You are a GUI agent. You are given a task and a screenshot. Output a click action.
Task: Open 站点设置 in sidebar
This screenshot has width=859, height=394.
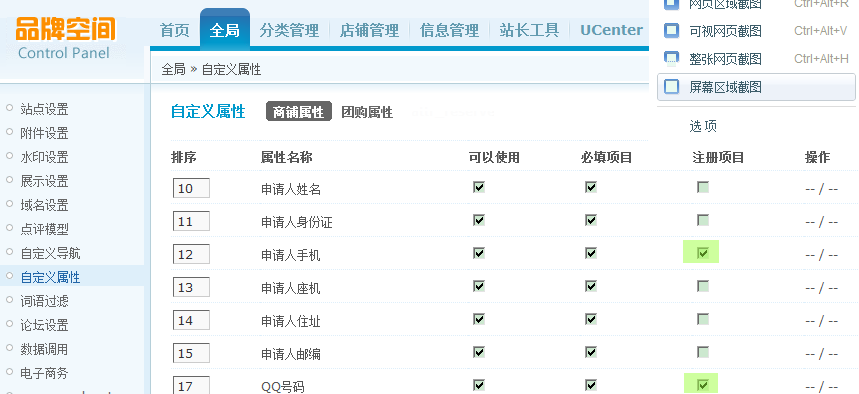[x=44, y=109]
